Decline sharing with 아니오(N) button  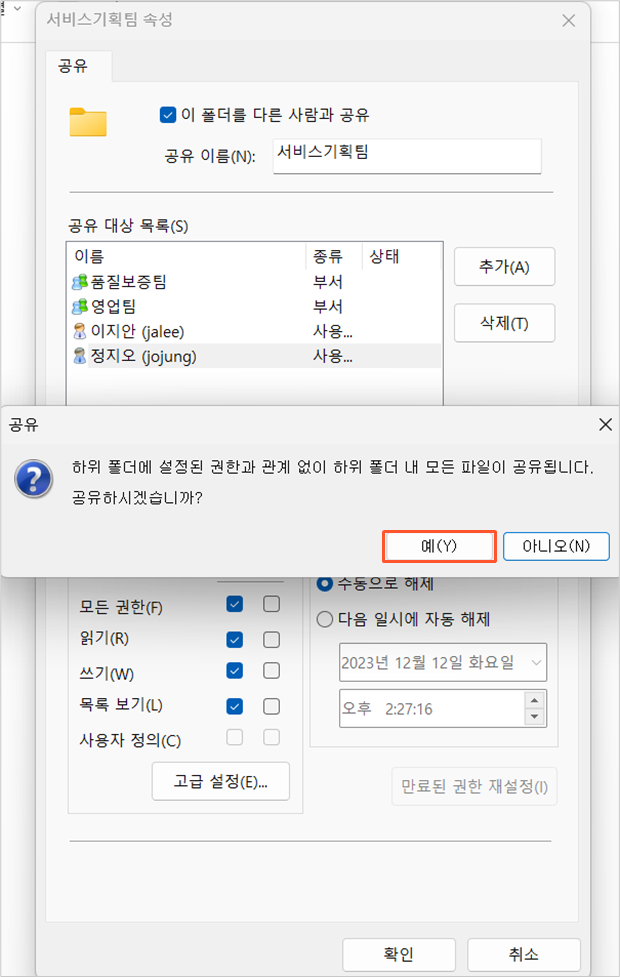(556, 546)
